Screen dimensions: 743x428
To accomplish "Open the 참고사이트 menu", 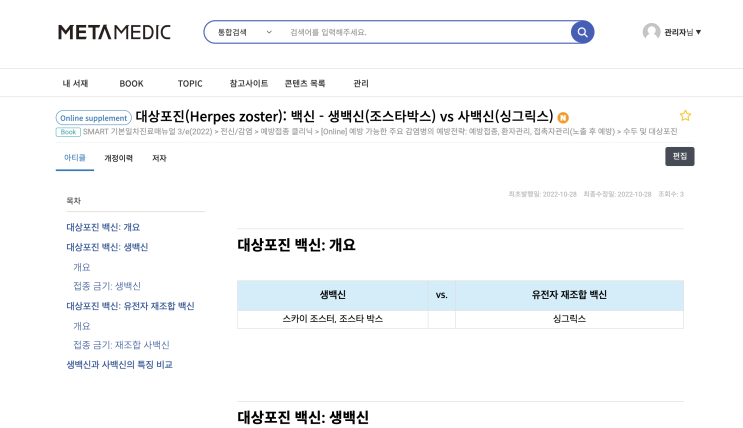I will [249, 83].
